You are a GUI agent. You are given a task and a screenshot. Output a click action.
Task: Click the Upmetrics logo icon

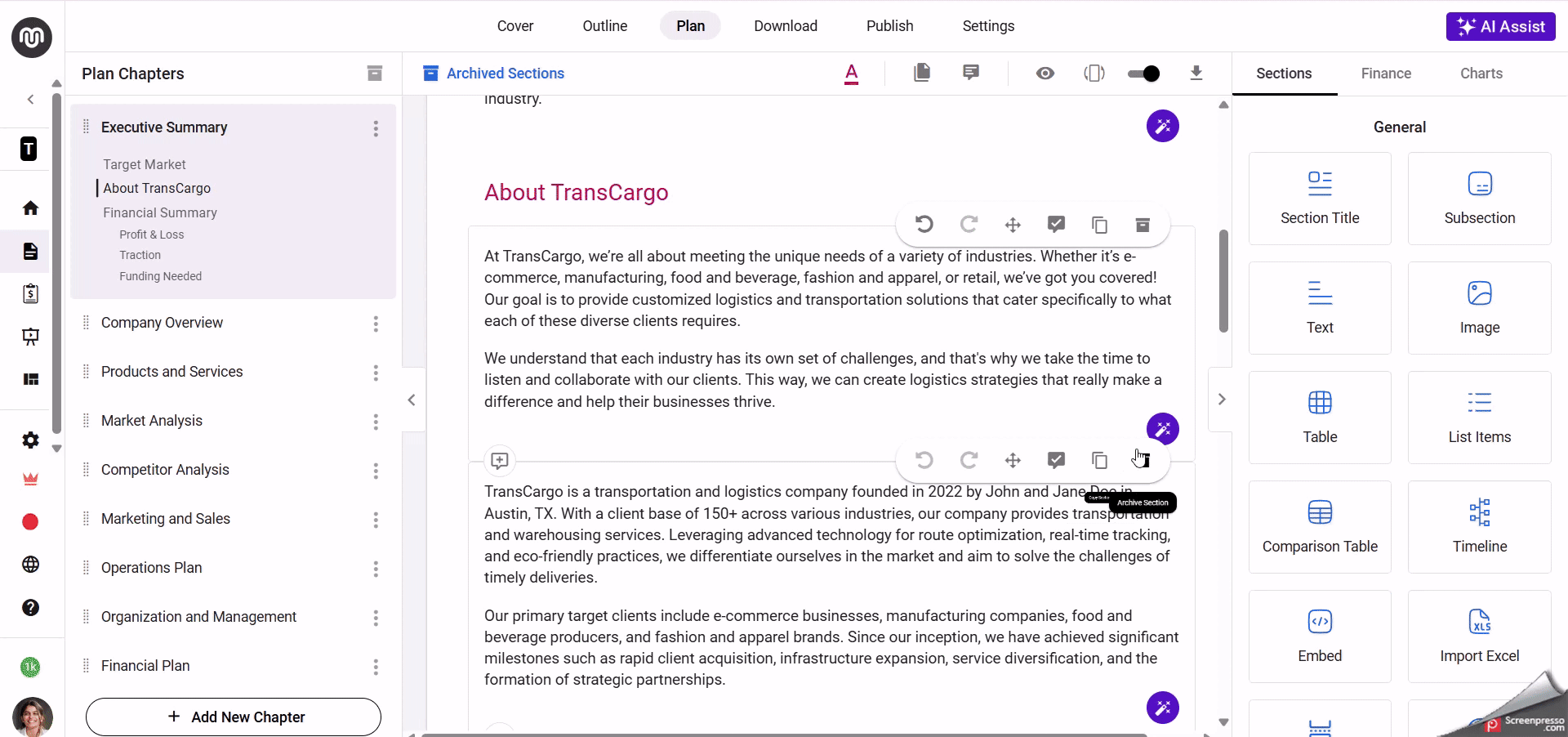32,38
